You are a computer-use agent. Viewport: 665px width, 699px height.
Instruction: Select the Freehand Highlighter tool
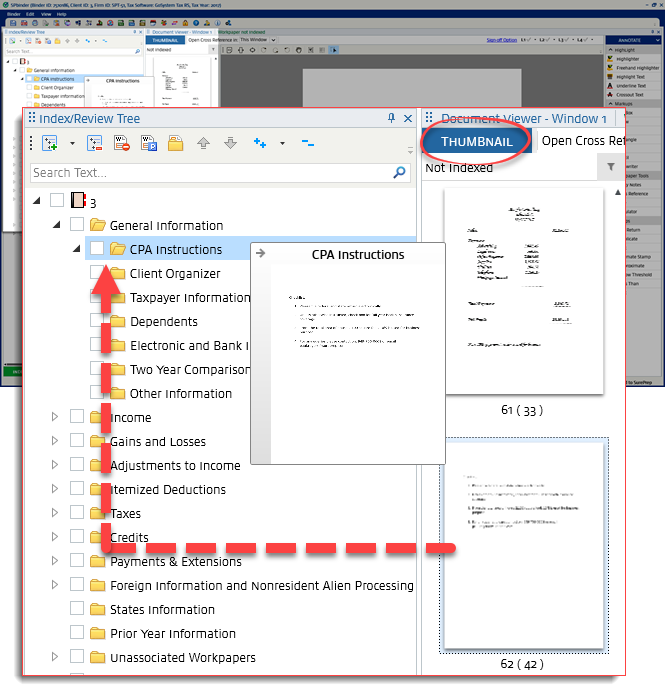pyautogui.click(x=633, y=68)
